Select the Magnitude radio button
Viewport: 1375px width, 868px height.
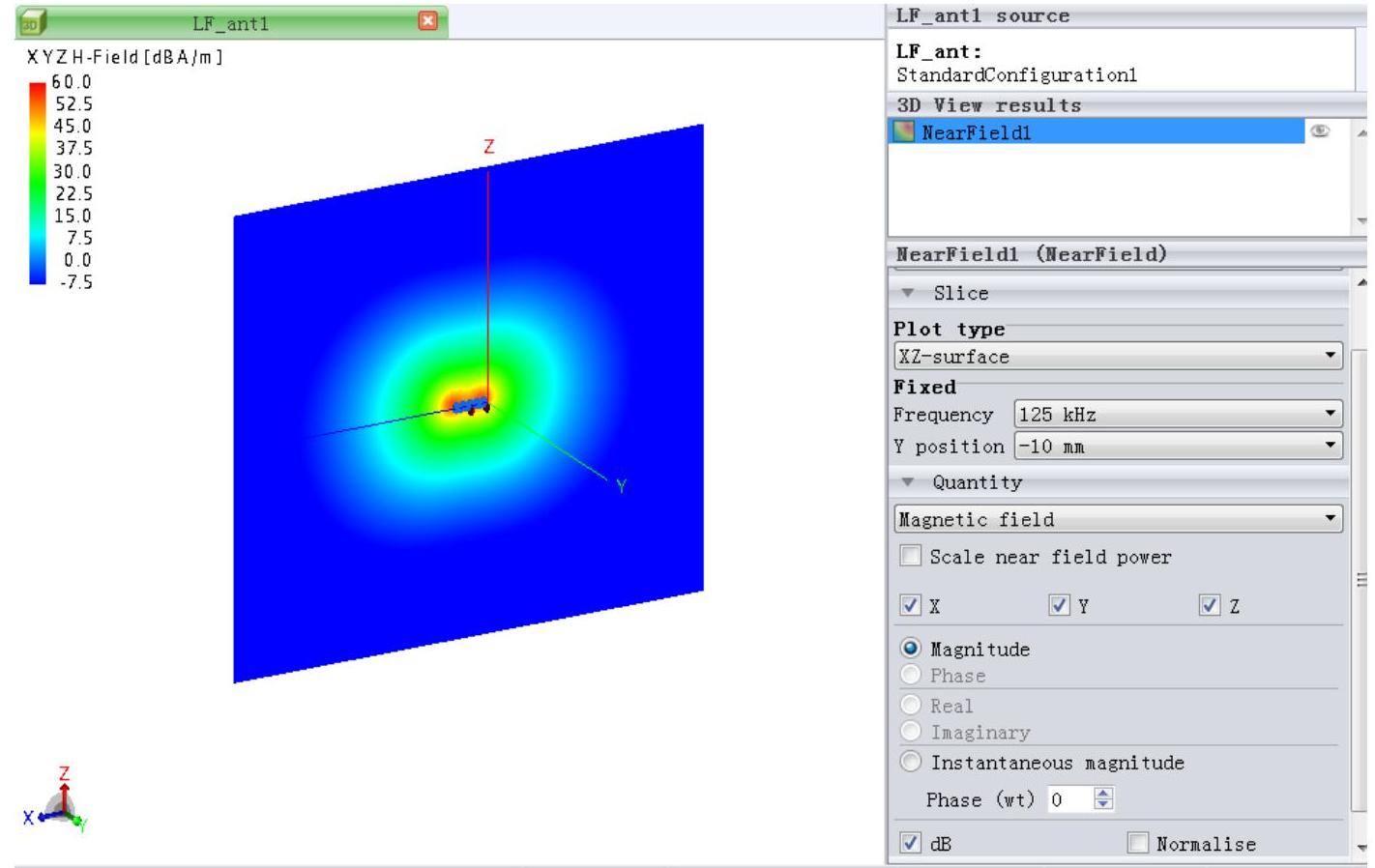[x=910, y=648]
